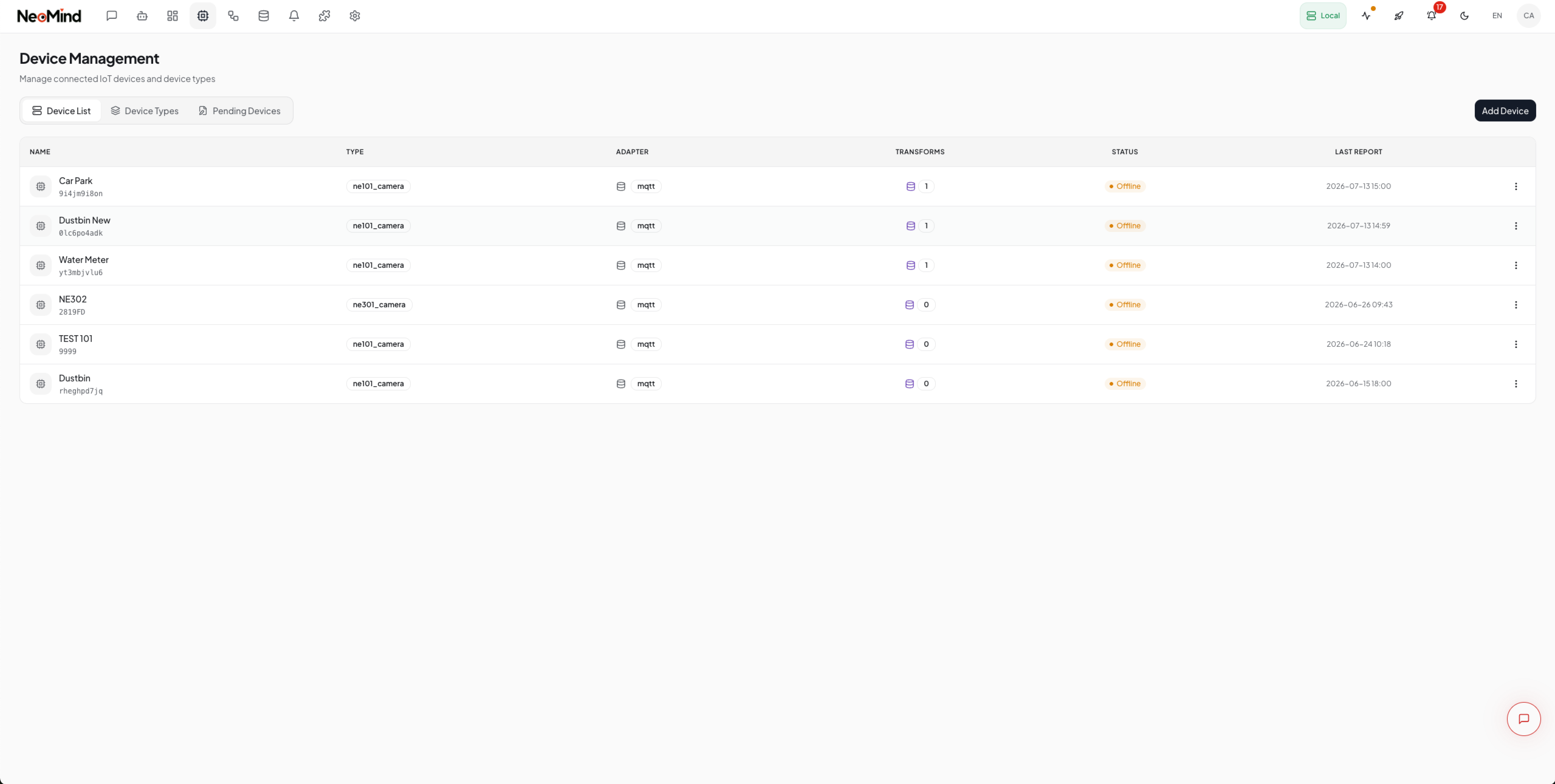Click the Water Meter device chip icon
Screen dimensions: 1555x784
(41, 265)
